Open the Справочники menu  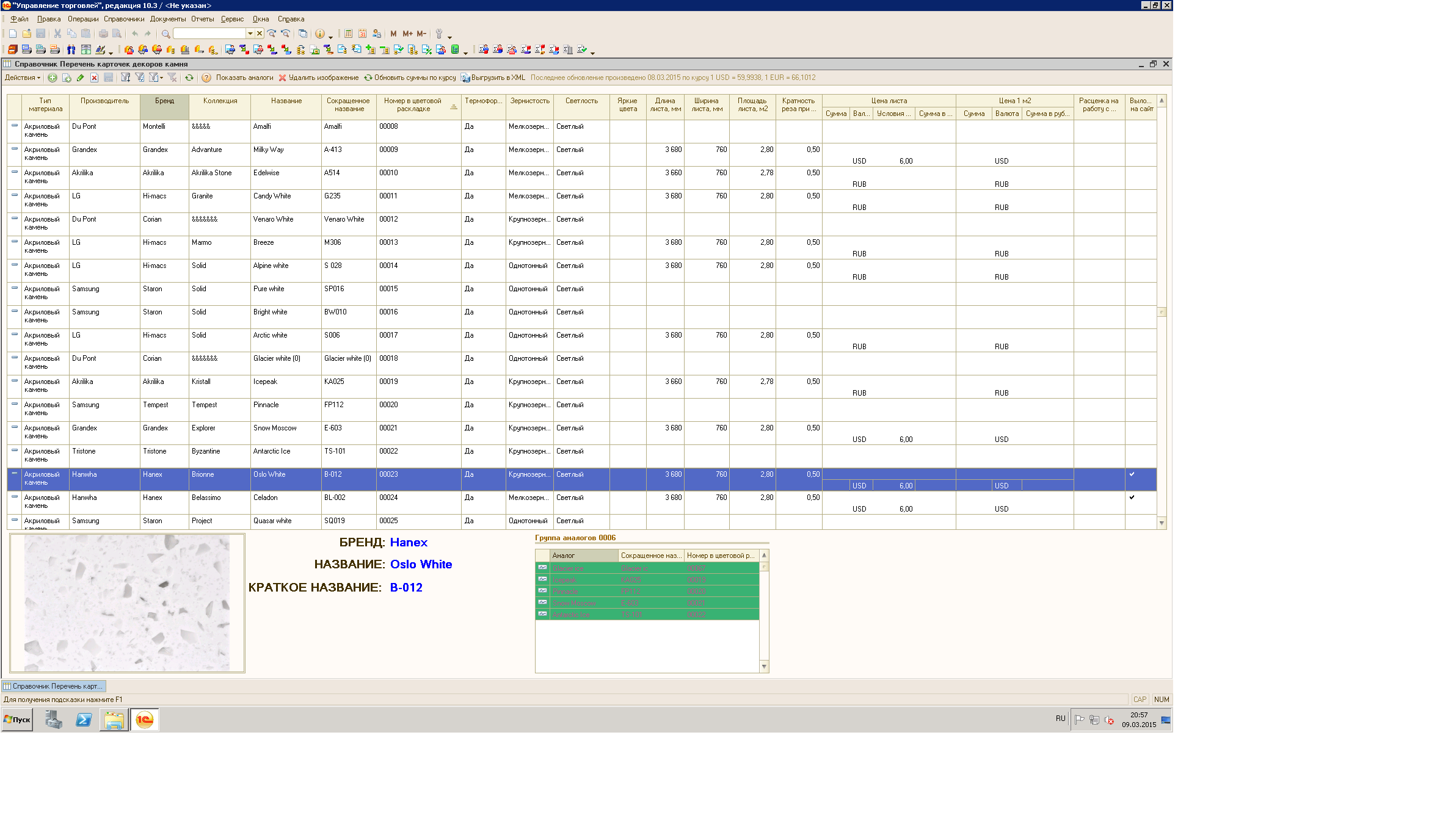click(124, 19)
